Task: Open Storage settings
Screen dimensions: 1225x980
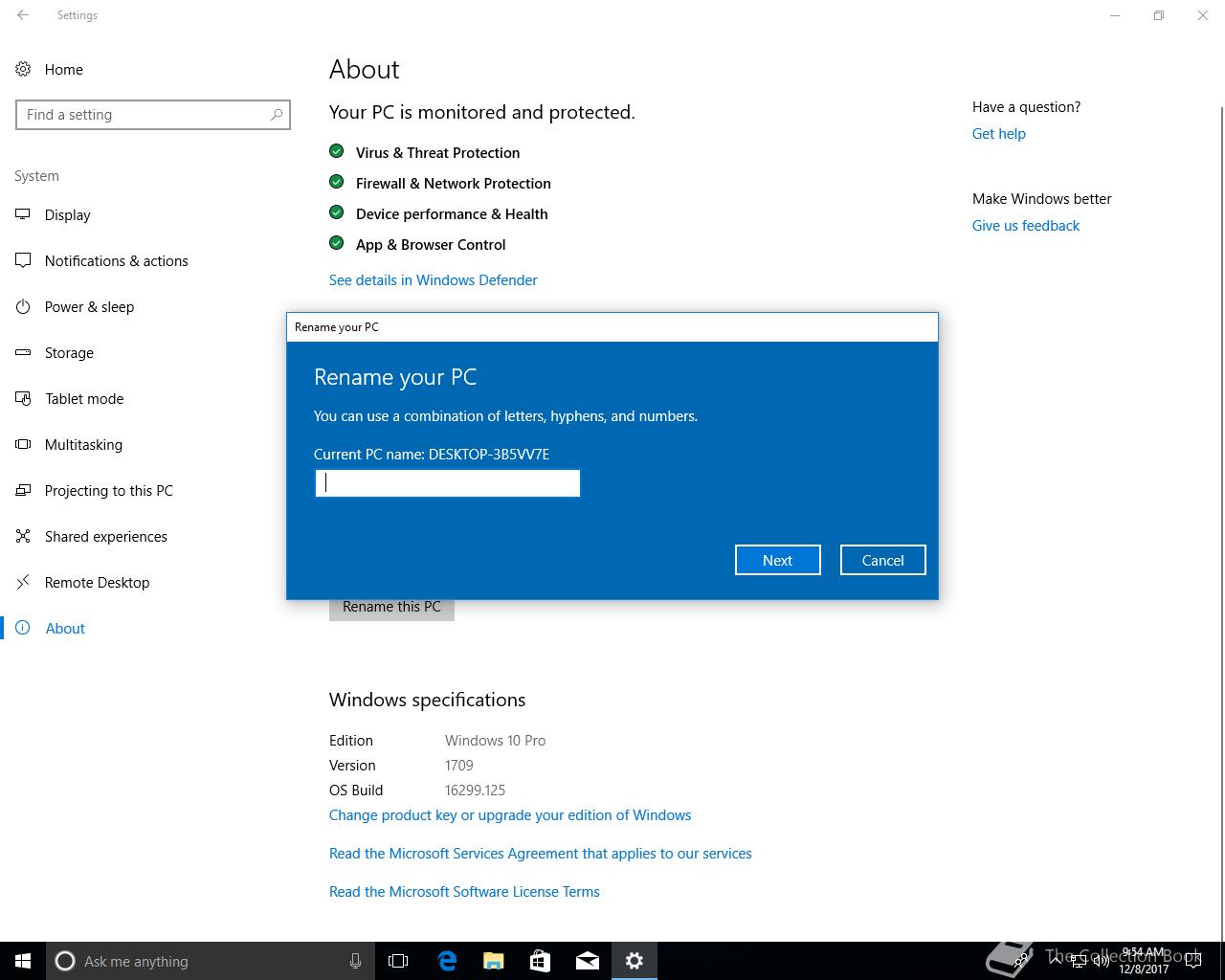Action: pos(69,353)
